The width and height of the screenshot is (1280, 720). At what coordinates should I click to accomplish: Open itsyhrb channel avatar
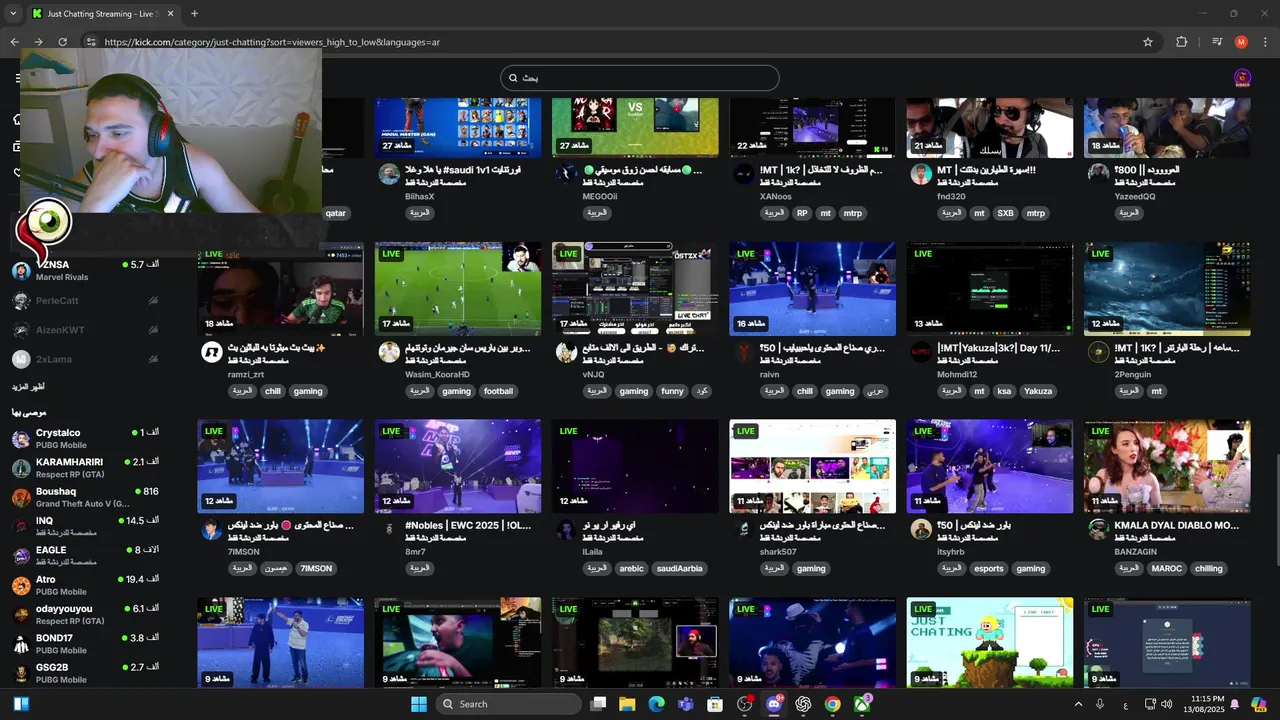coord(921,530)
